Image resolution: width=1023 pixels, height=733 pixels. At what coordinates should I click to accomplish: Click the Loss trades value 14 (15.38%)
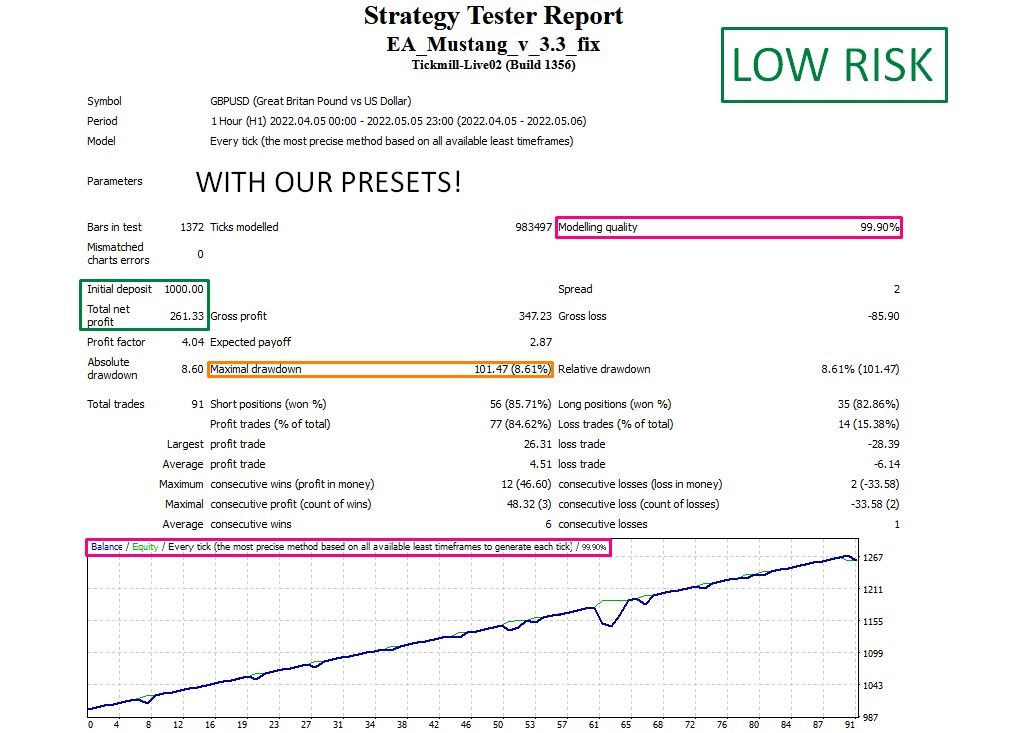(868, 425)
